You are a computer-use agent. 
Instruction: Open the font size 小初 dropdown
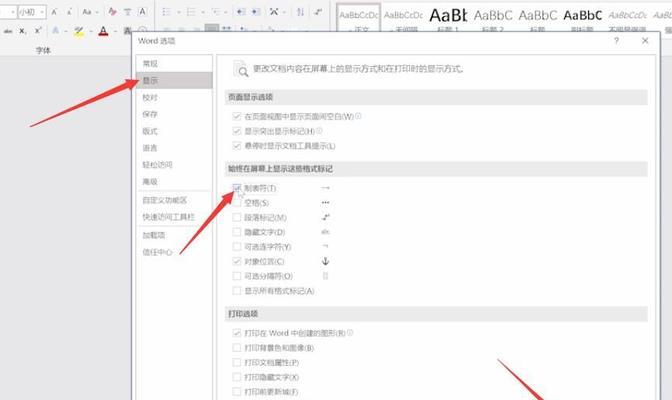click(x=42, y=12)
